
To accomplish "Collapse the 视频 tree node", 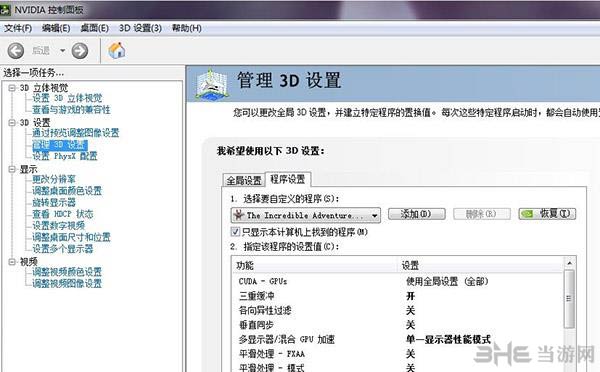I will point(12,262).
